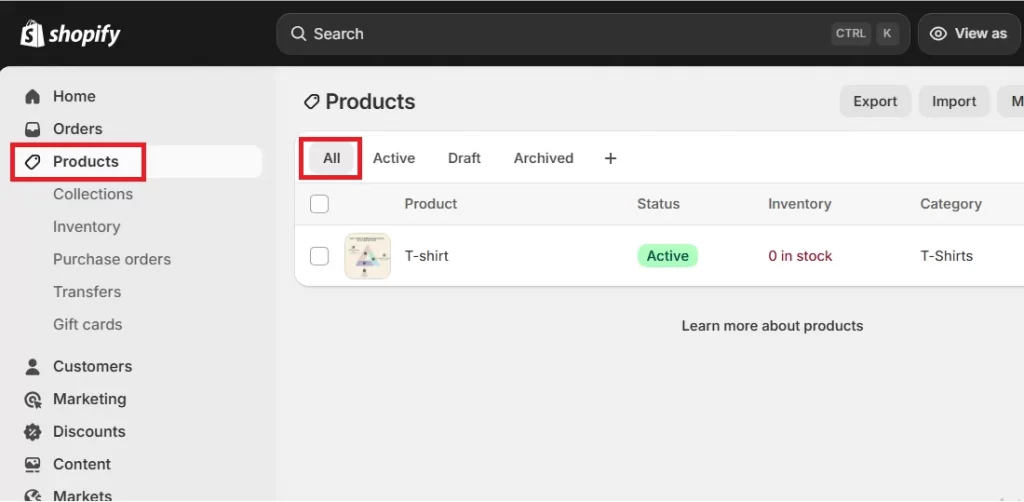Click the Discounts badge icon
The image size is (1024, 502).
33,432
